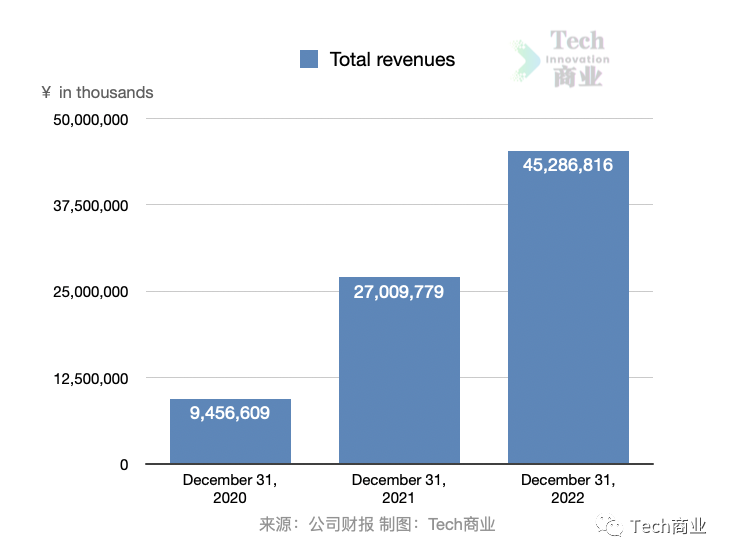Click the ¥ in thousands axis title
The image size is (730, 558).
(97, 93)
